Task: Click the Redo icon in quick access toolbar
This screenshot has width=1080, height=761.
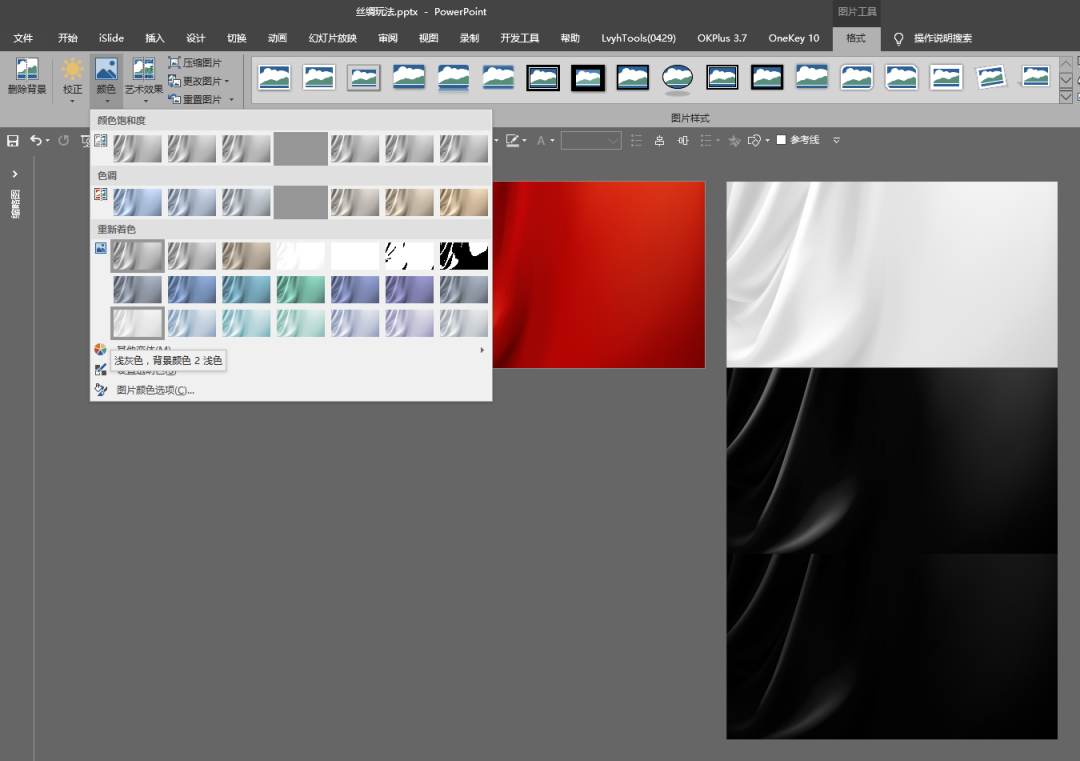Action: pos(63,140)
